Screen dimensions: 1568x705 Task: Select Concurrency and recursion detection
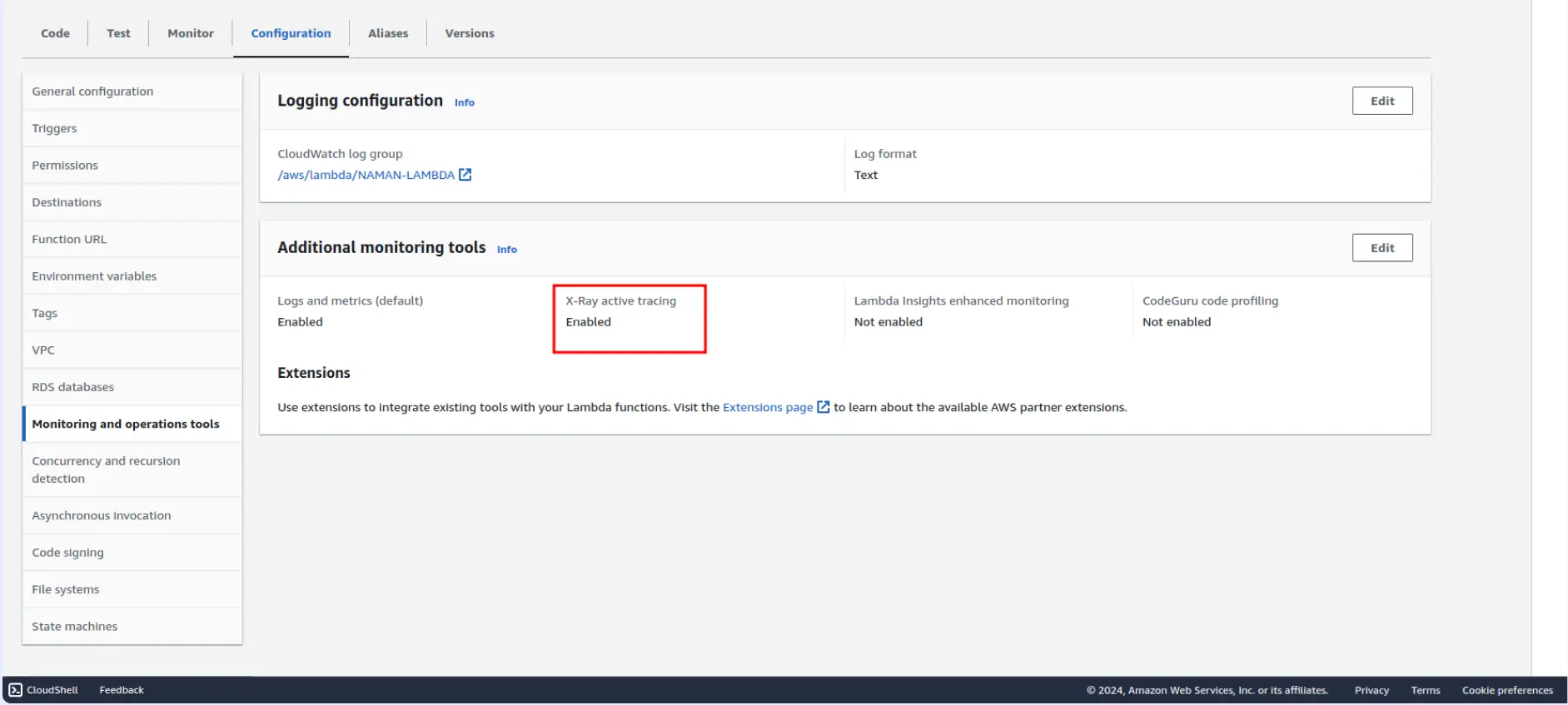(x=106, y=469)
